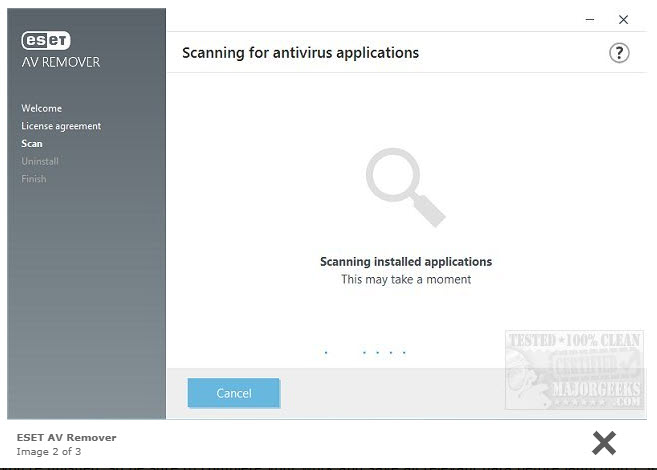
Task: Select the Scan step in sidebar
Action: tap(32, 144)
